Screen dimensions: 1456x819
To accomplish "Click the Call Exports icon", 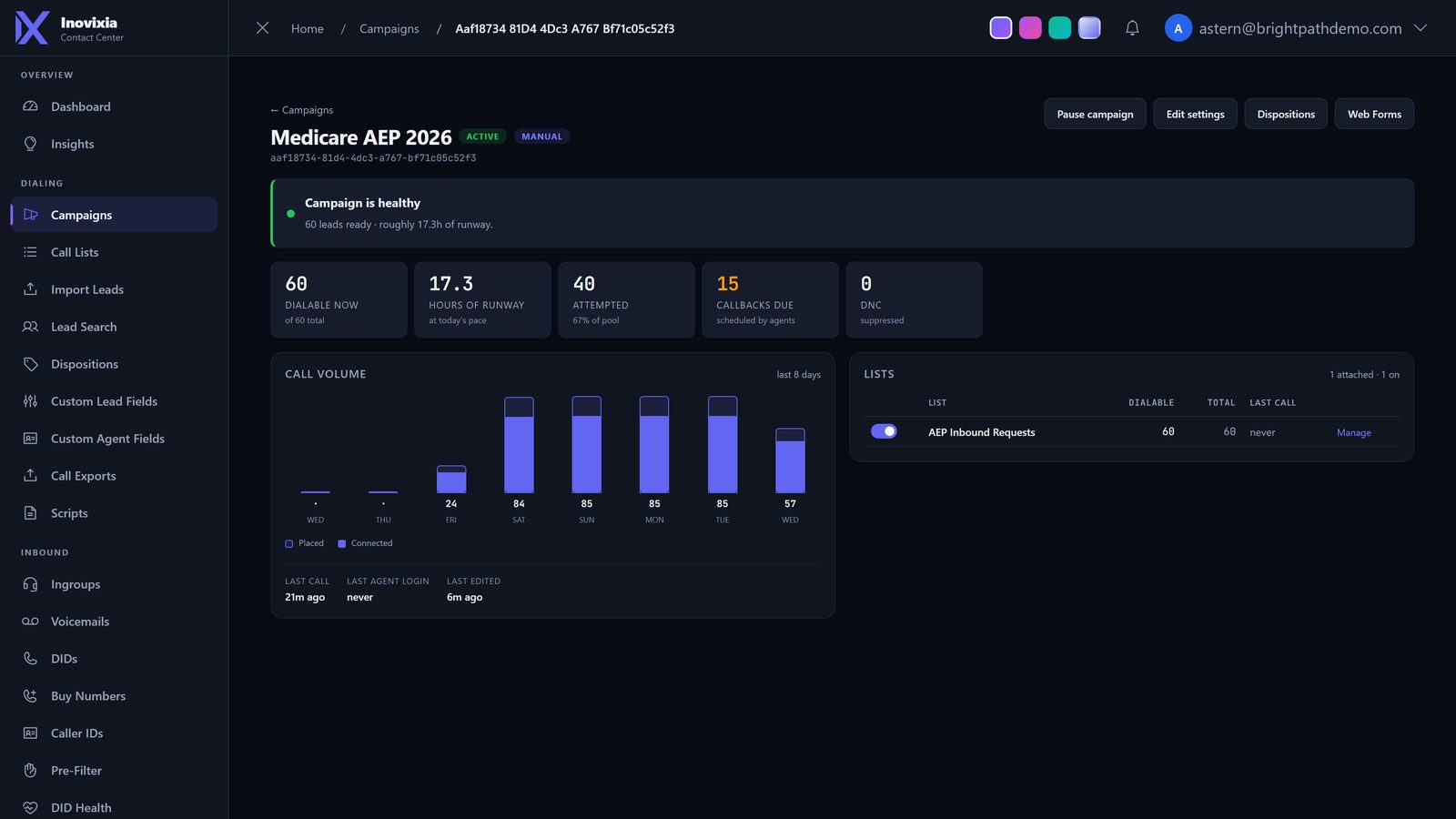I will [x=30, y=476].
